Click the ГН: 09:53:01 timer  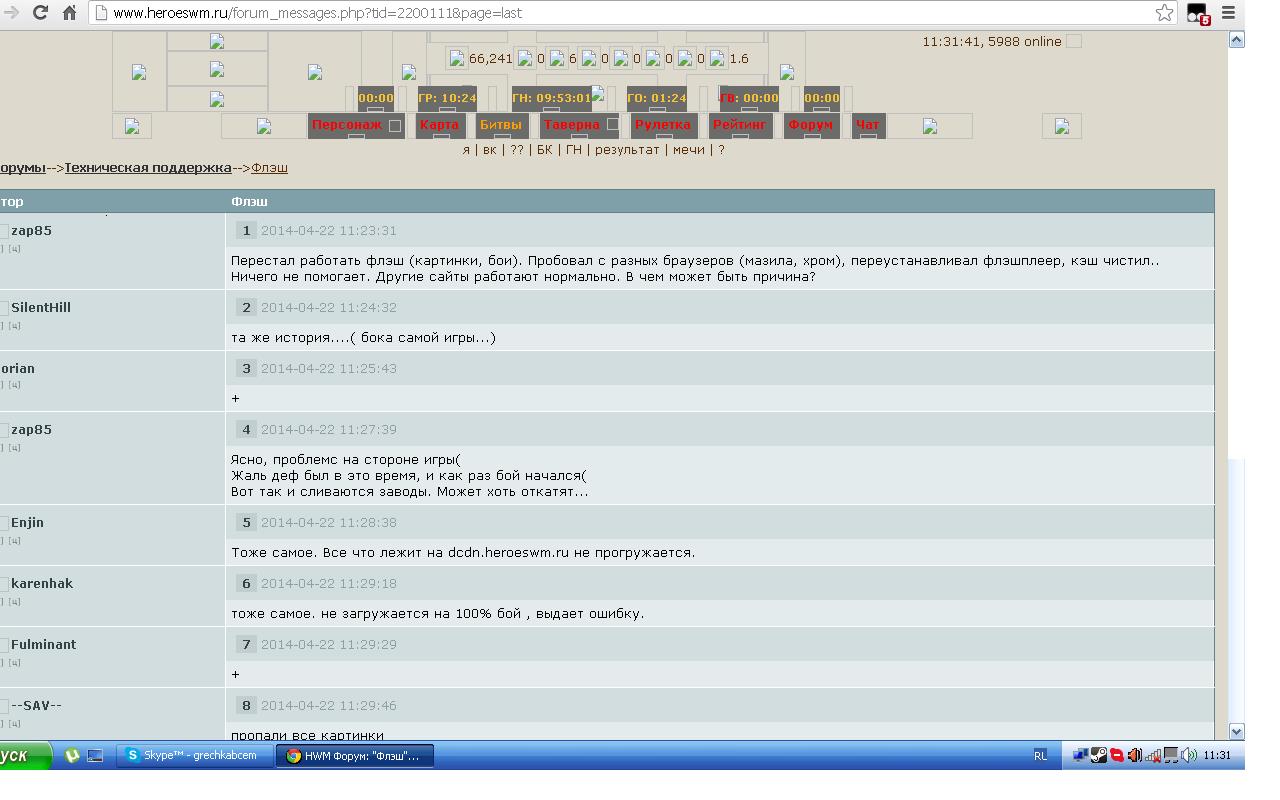(551, 98)
